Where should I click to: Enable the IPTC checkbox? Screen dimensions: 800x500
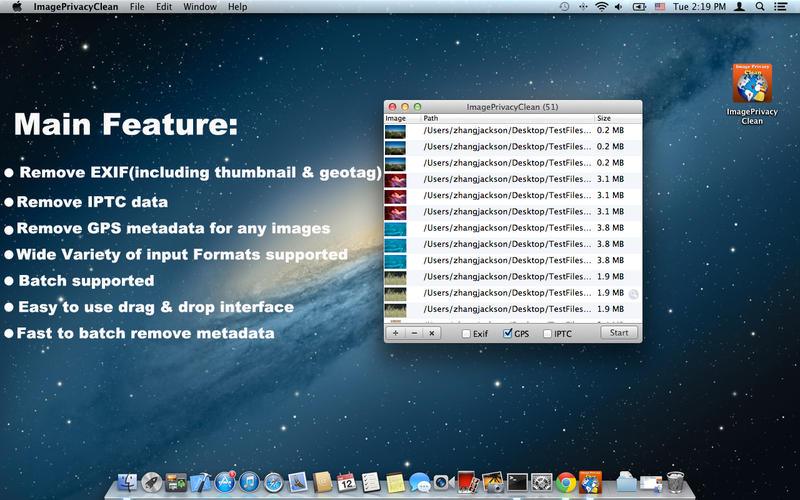548,333
